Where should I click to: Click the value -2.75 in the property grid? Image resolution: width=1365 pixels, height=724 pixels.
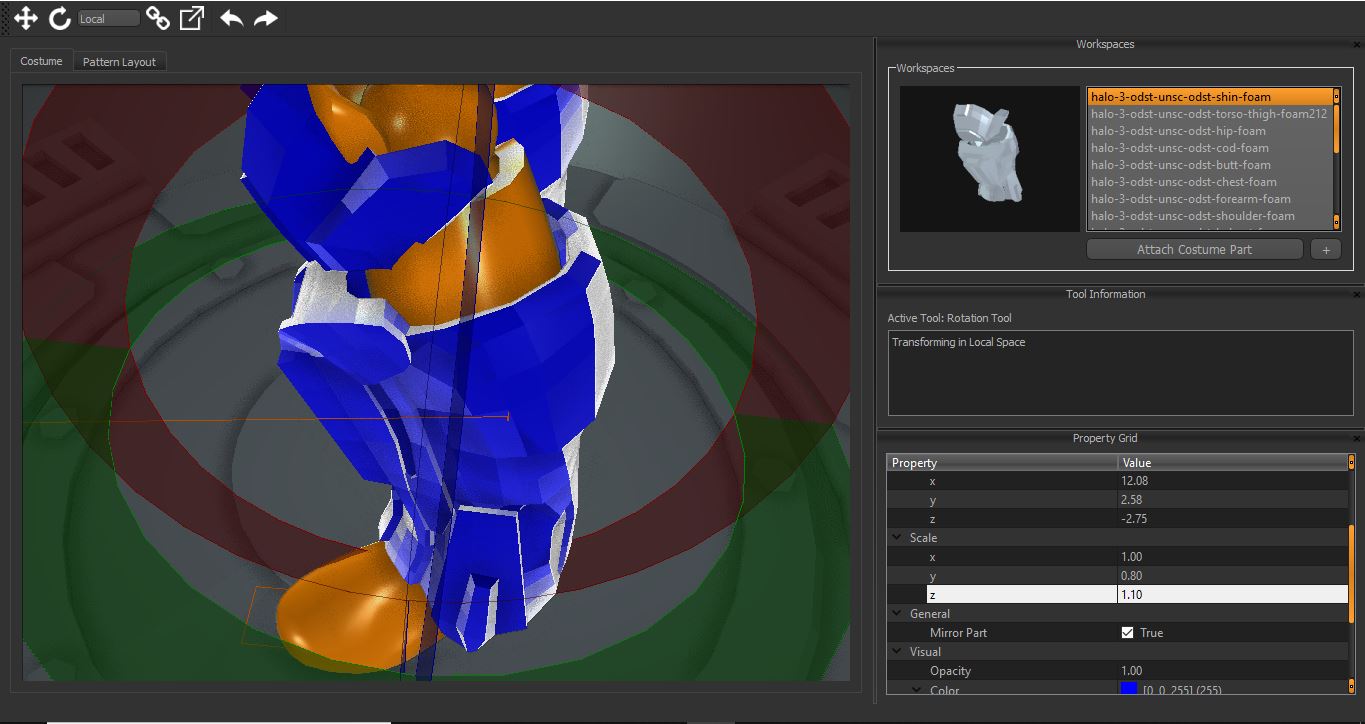point(1232,519)
